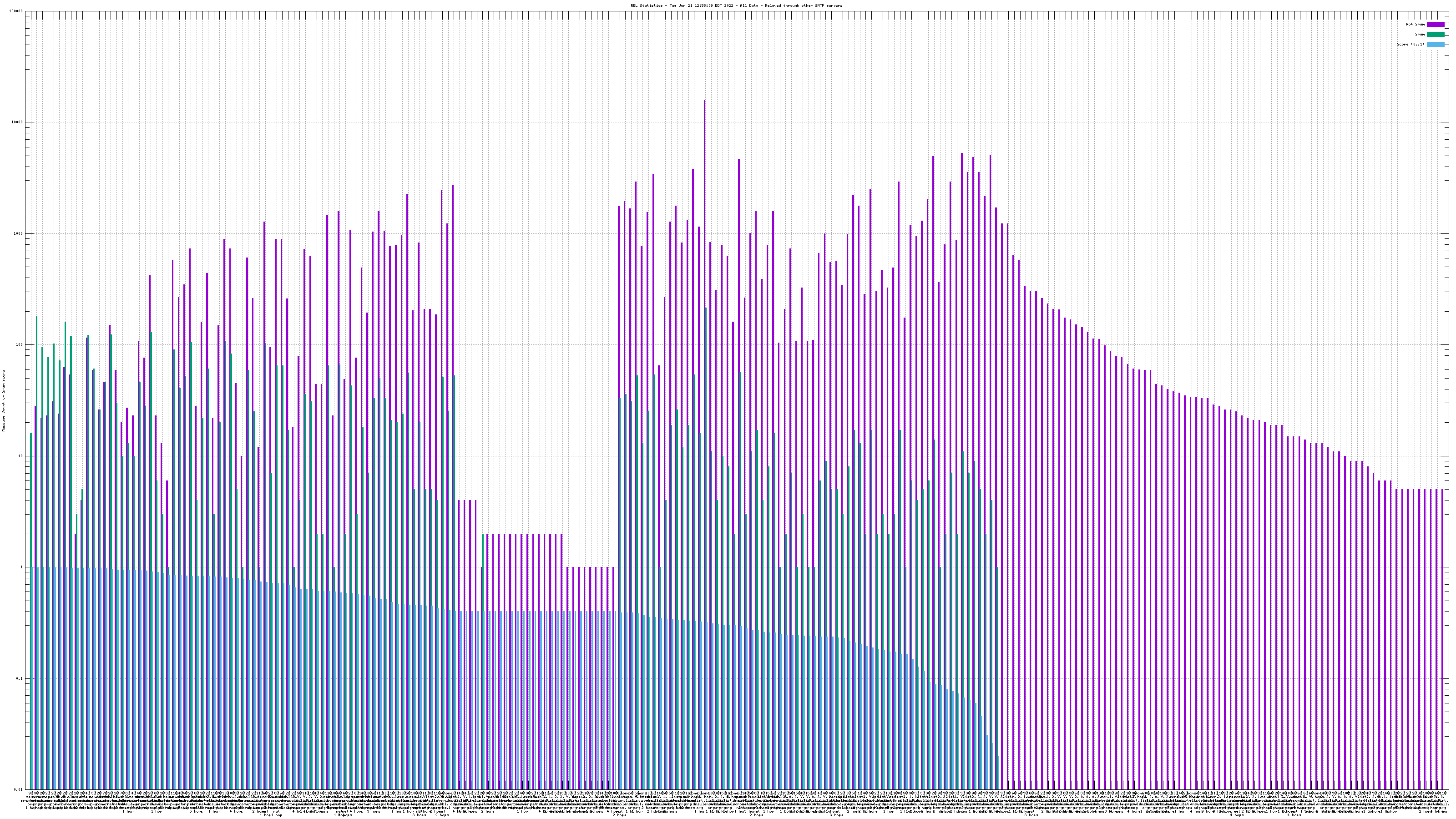Viewport: 1456px width, 819px height.
Task: Click the 10000 y-axis tick label
Action: [18, 123]
